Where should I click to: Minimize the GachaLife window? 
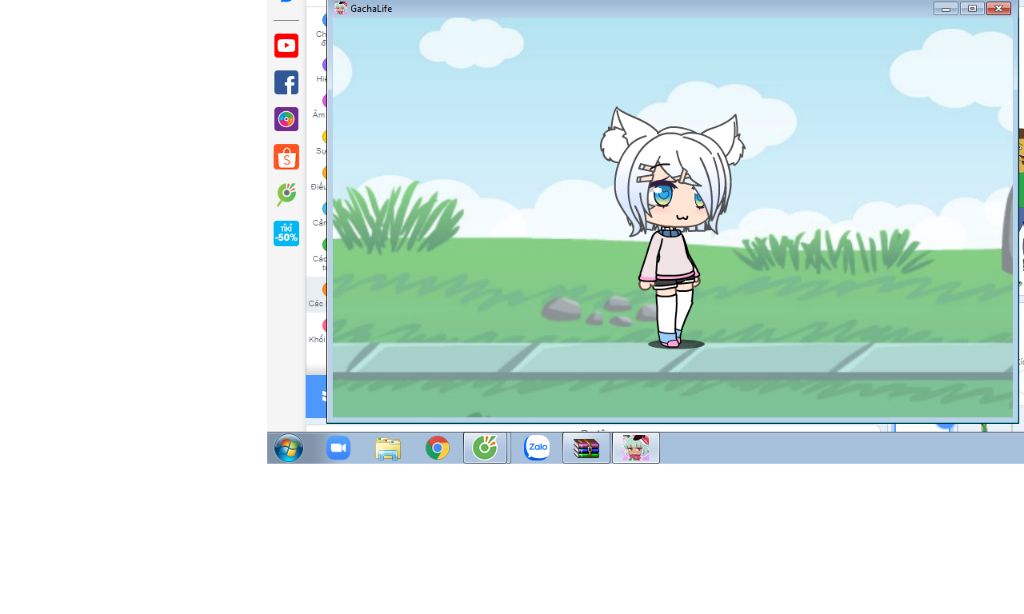coord(945,8)
